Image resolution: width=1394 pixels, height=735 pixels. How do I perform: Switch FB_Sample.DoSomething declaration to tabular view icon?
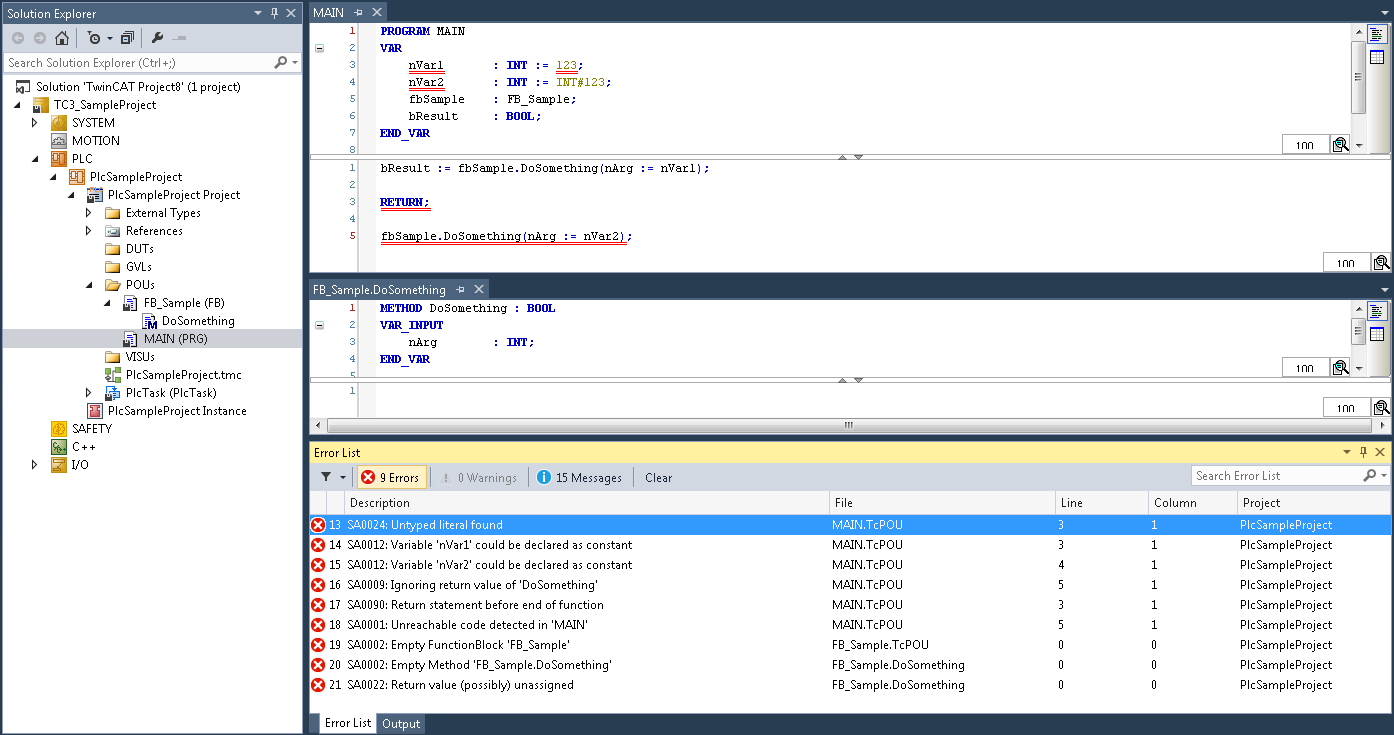1376,334
